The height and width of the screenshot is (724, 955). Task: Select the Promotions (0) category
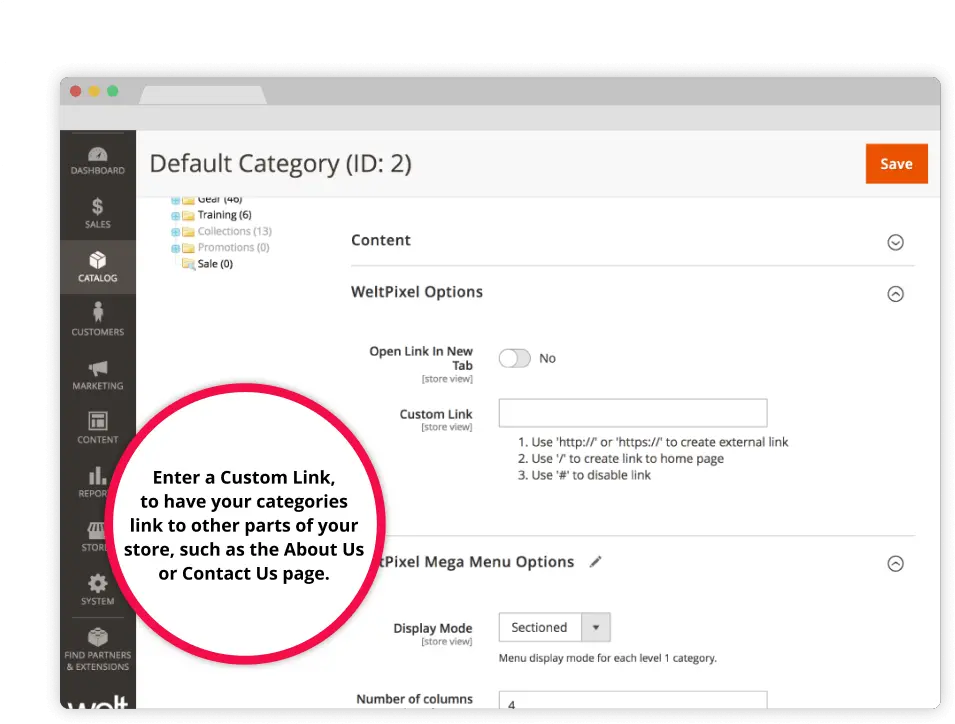(x=233, y=247)
